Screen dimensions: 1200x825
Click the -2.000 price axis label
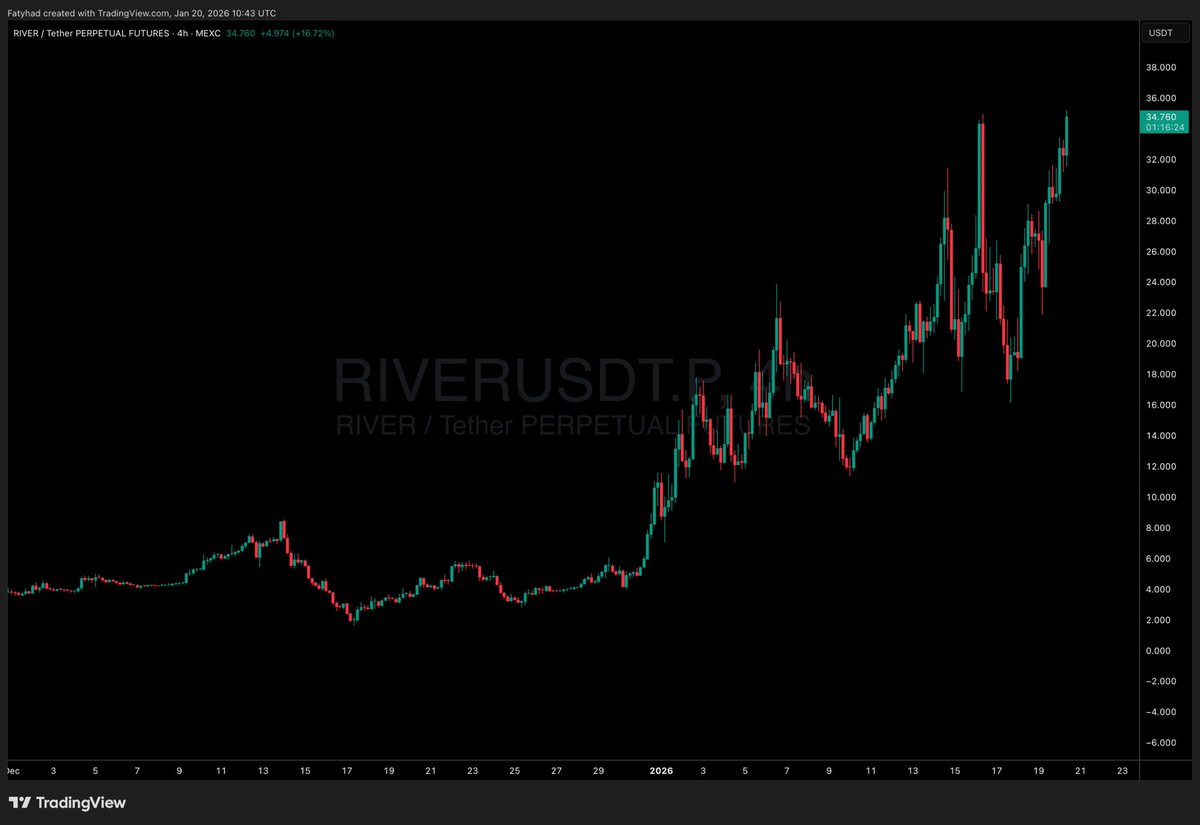point(1162,681)
